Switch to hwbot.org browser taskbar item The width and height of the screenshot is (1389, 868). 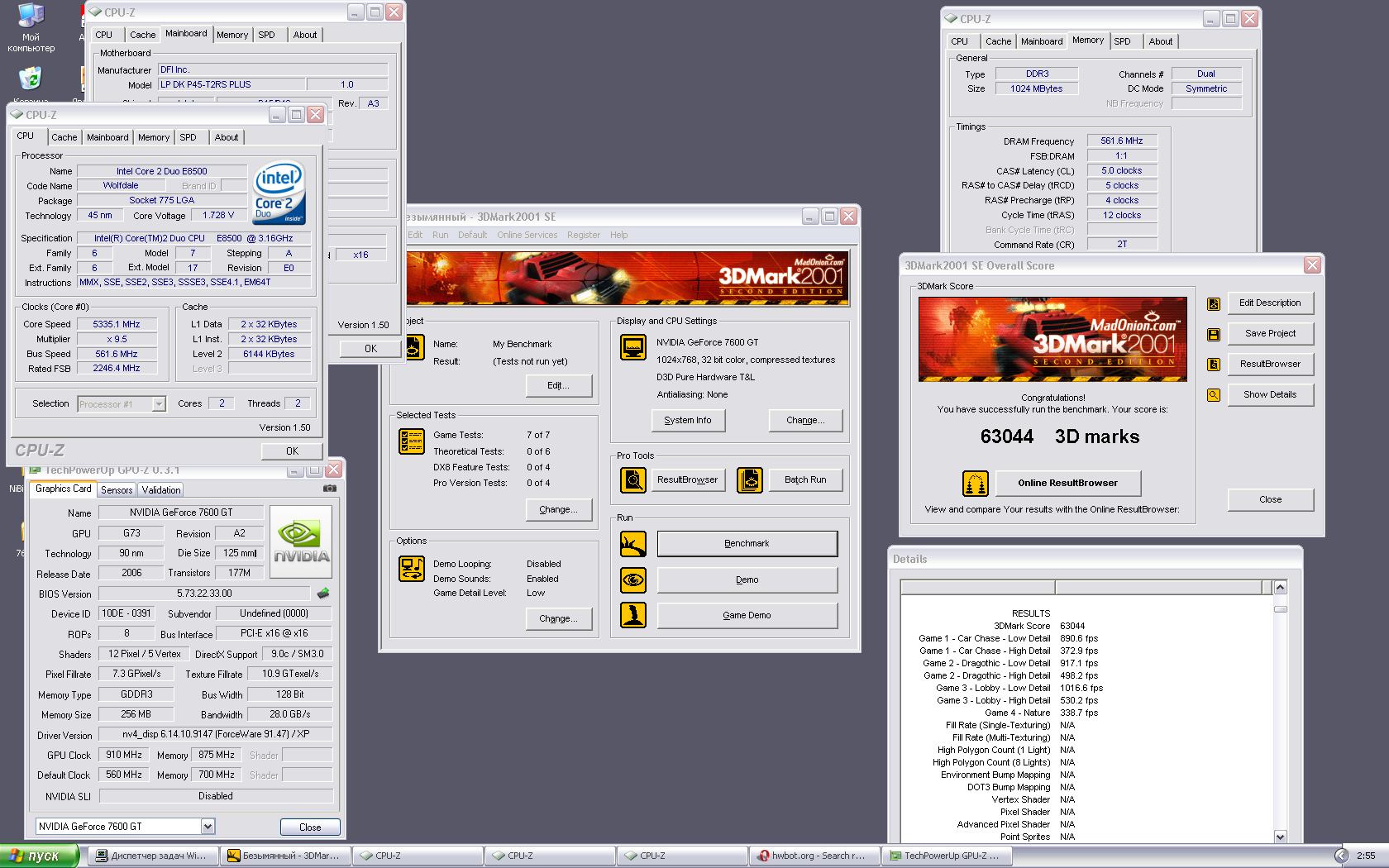coord(815,856)
